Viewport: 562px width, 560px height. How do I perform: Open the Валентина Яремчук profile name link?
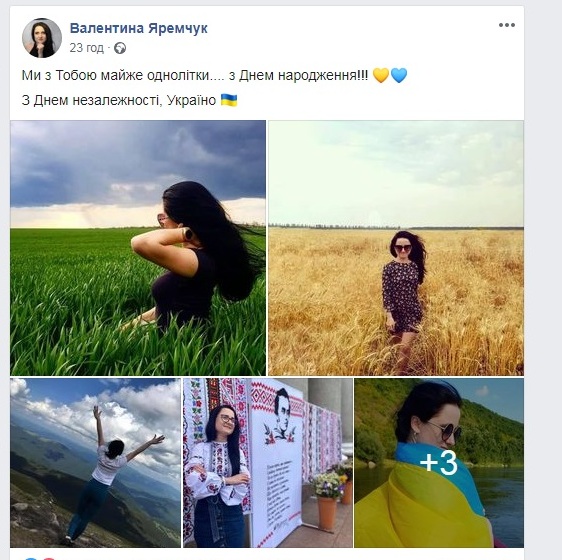pos(138,28)
